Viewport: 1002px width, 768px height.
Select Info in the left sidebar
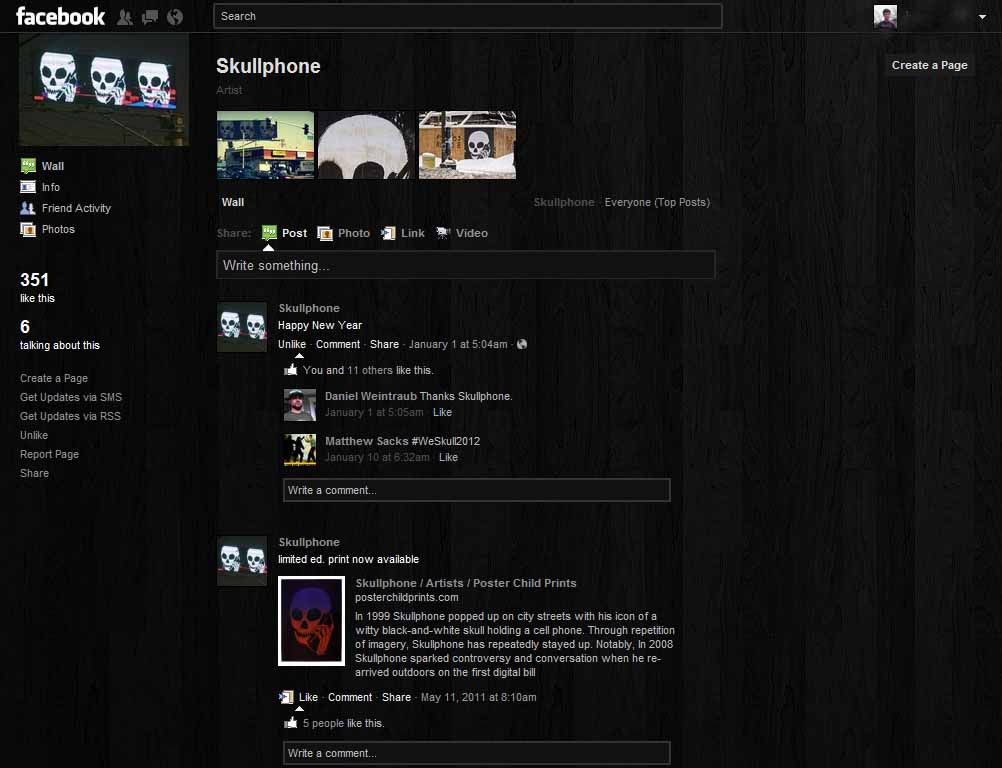50,187
